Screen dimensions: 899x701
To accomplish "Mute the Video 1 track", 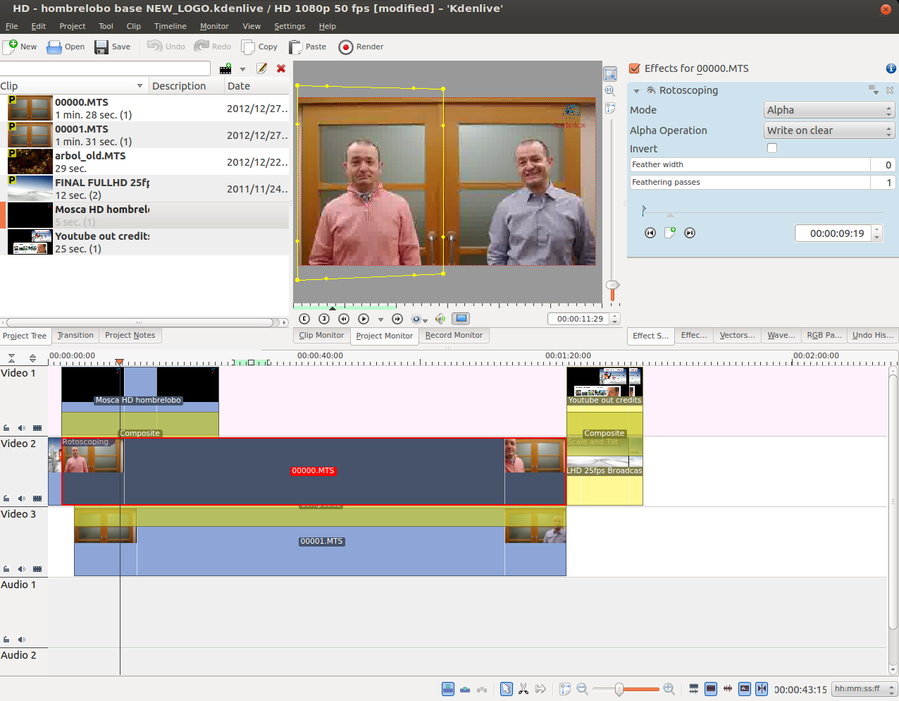I will tap(22, 428).
